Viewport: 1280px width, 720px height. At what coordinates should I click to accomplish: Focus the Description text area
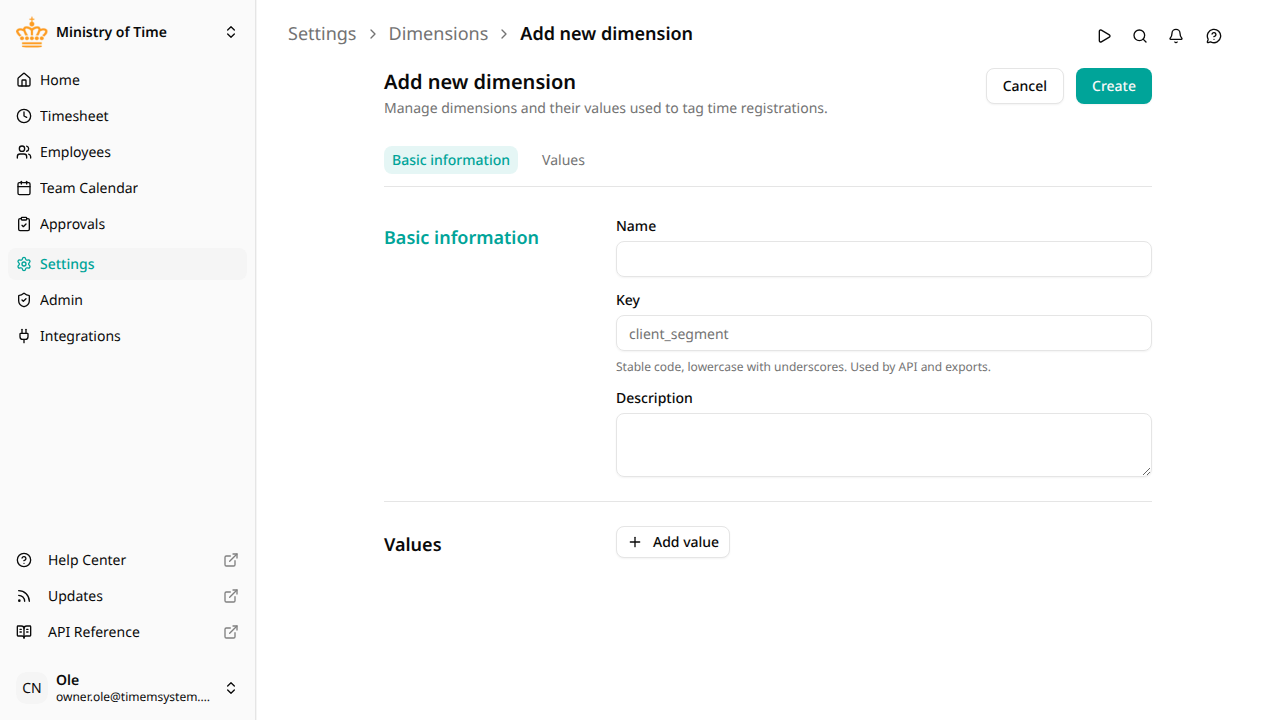[x=884, y=445]
